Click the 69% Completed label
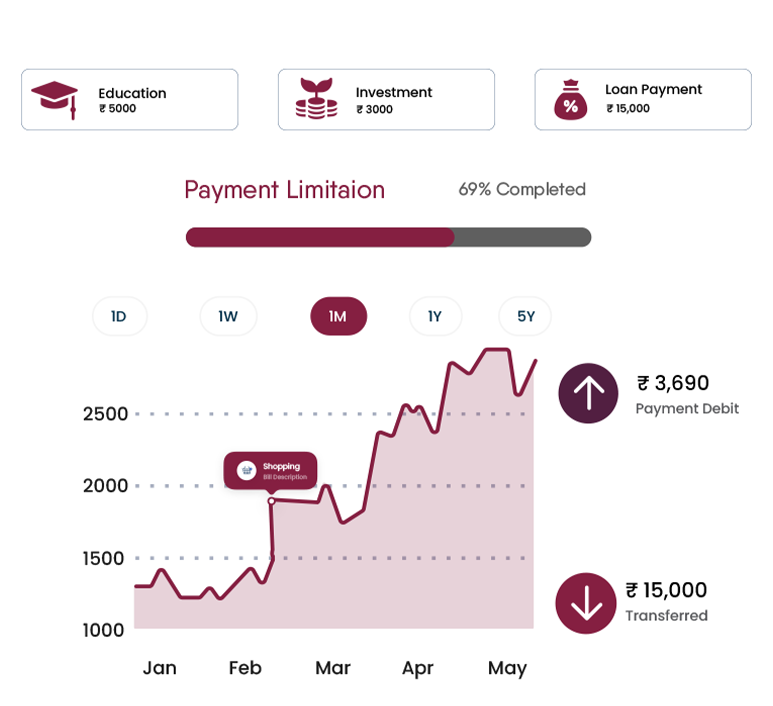Screen dimensions: 773x706 coord(522,189)
